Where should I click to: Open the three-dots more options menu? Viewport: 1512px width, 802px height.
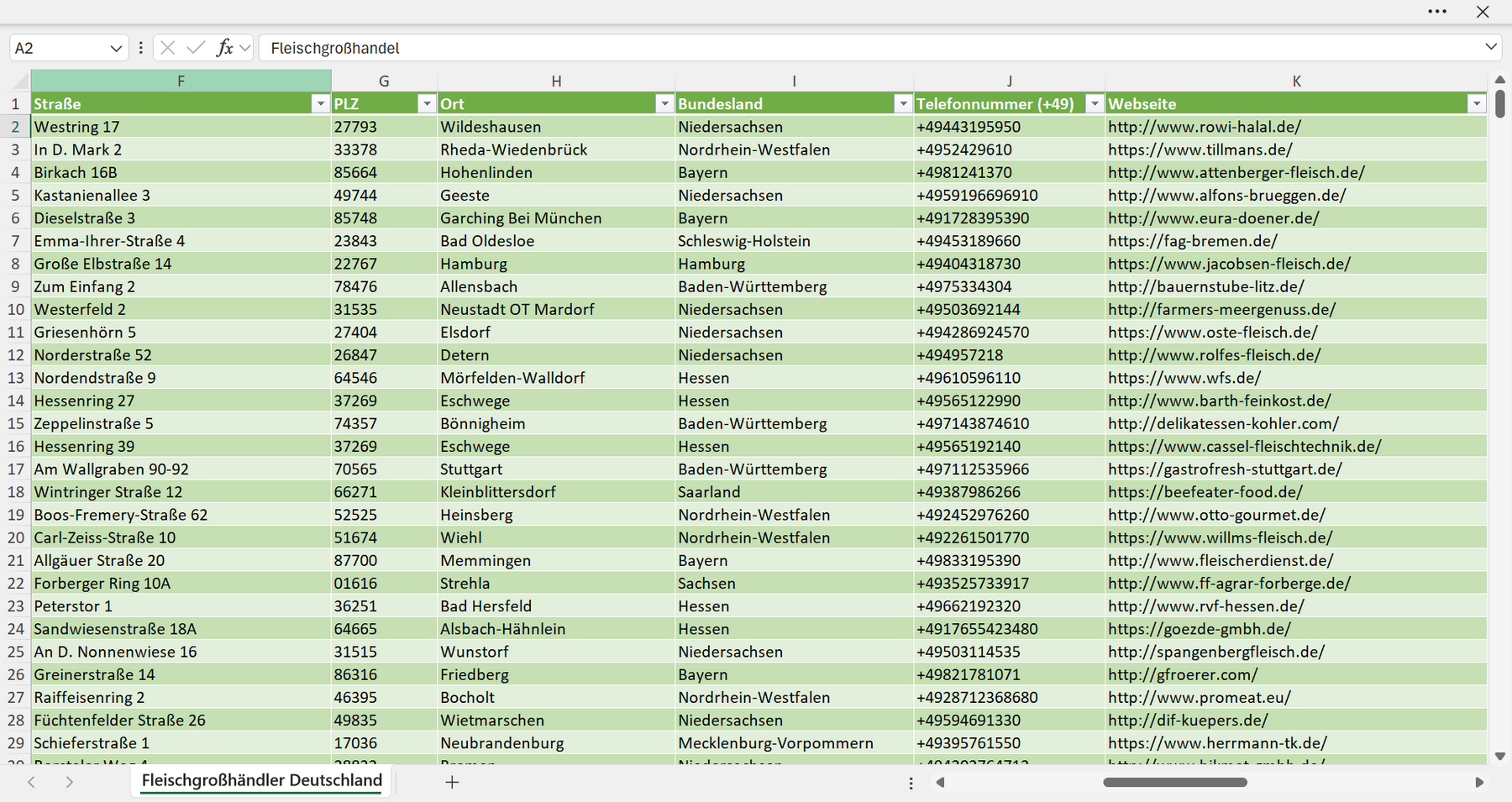point(1437,12)
